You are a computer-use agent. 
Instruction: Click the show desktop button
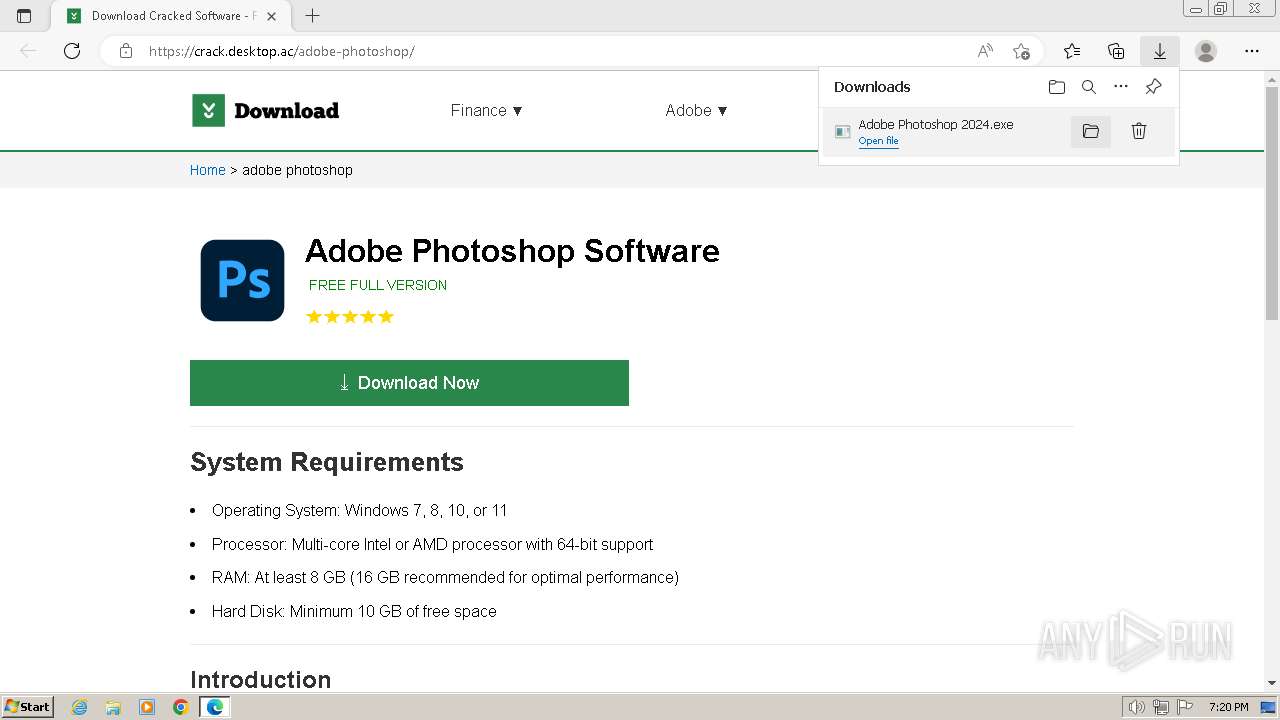point(1268,707)
